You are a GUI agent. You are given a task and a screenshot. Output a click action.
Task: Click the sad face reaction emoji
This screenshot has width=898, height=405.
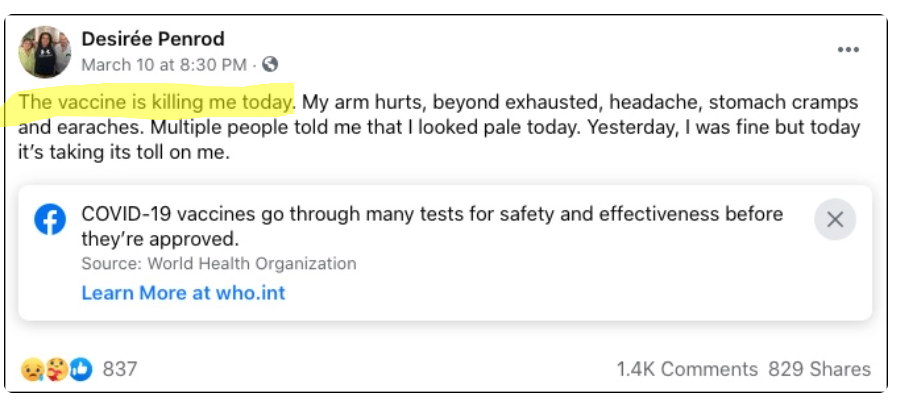(x=32, y=369)
